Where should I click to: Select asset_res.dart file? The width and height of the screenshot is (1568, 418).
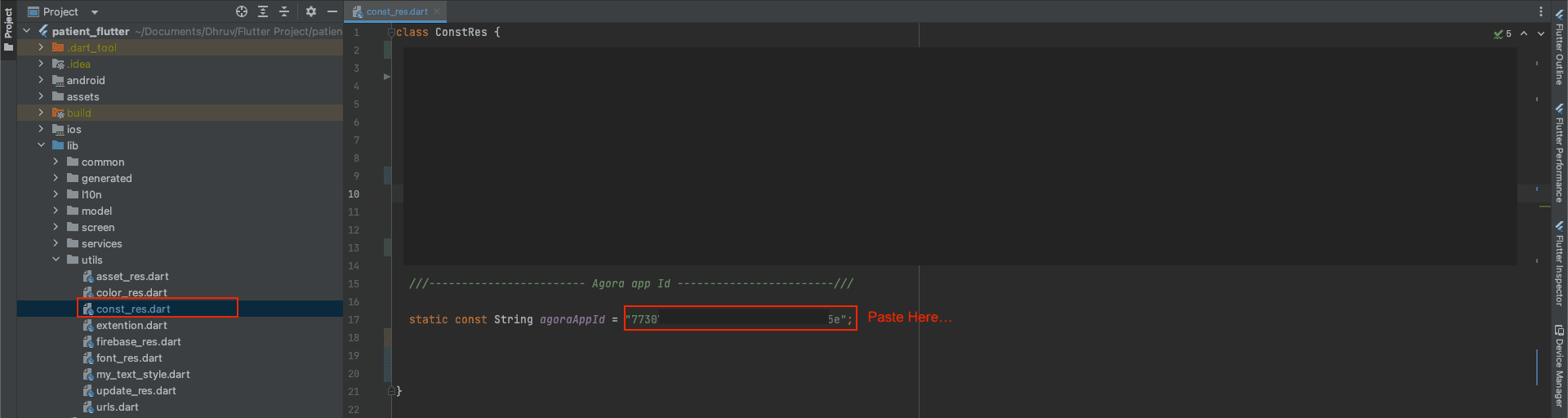pos(132,276)
